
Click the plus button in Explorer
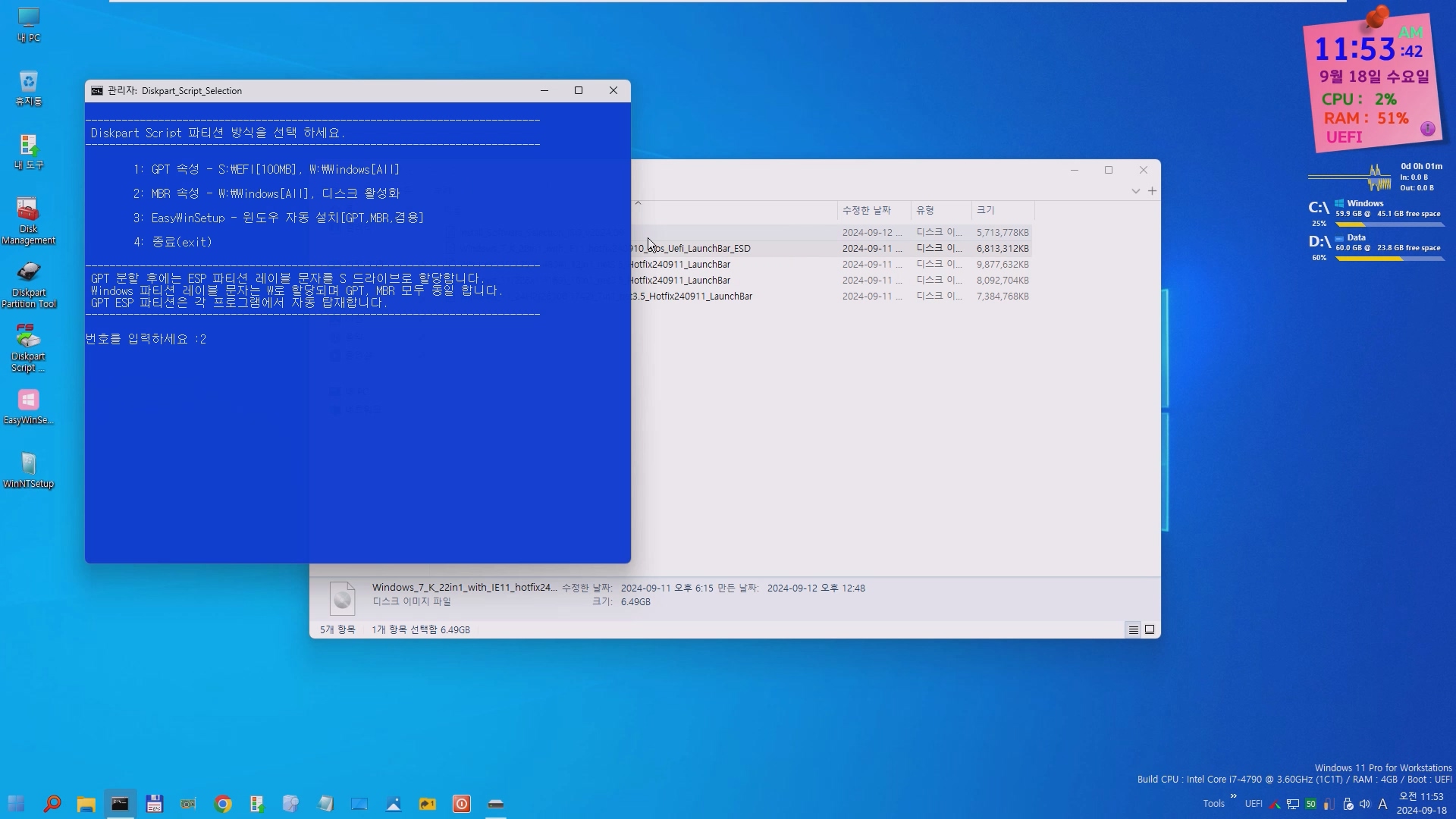1152,191
